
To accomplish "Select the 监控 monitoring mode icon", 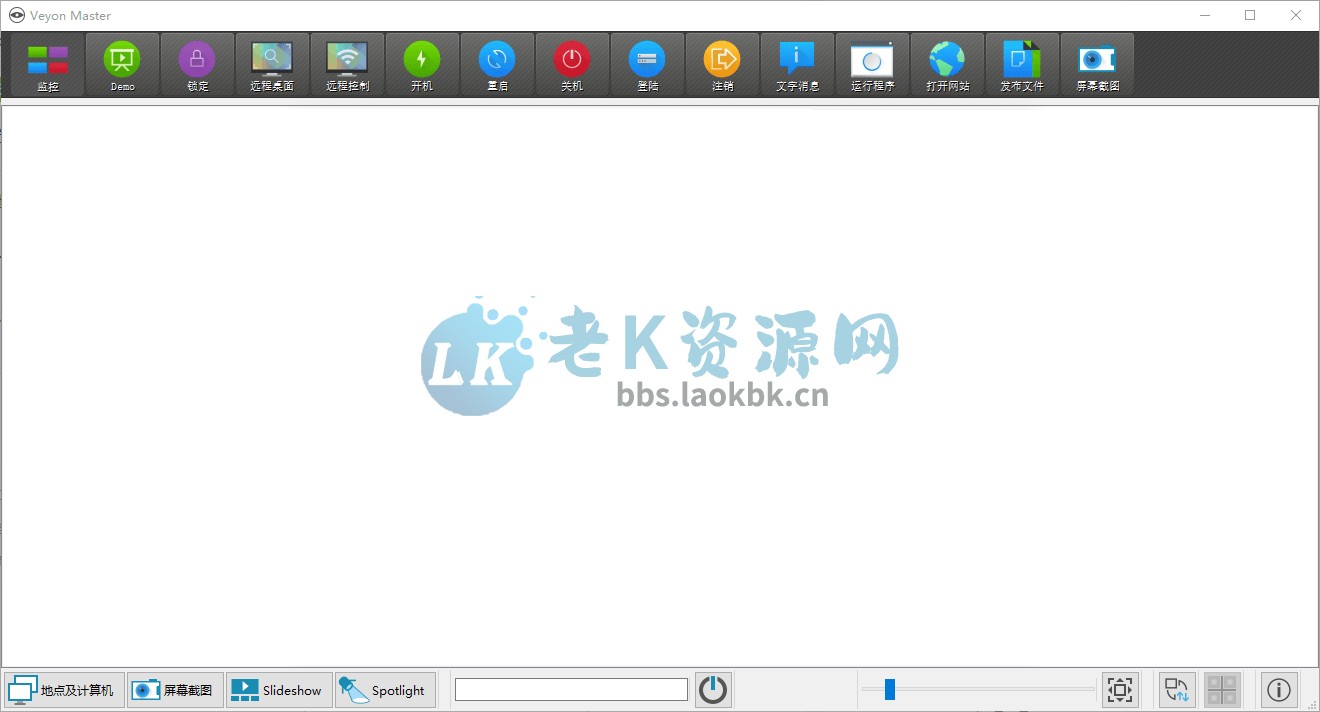I will click(48, 65).
